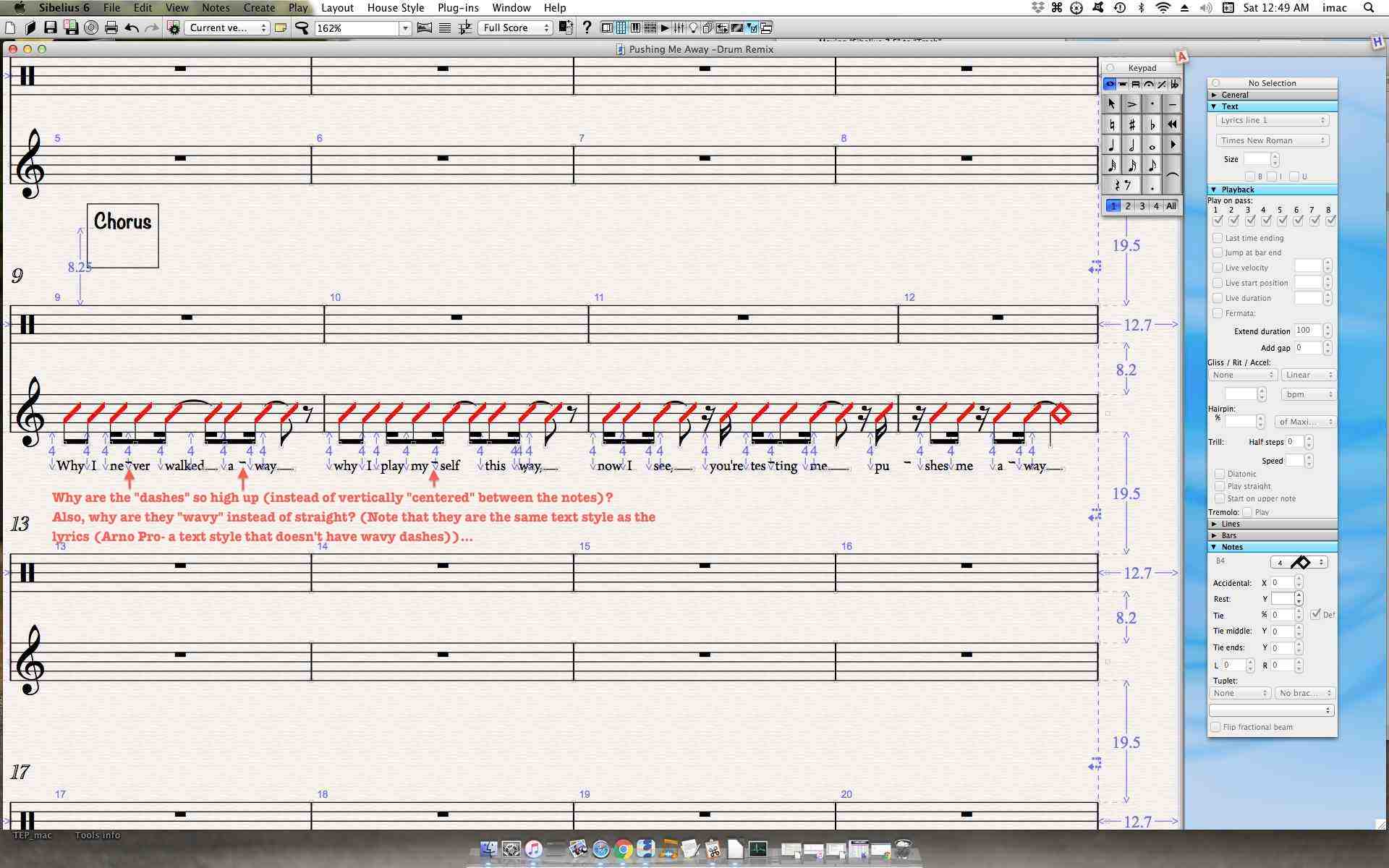Select voice 4 on Keypad
1389x868 pixels.
(1156, 206)
